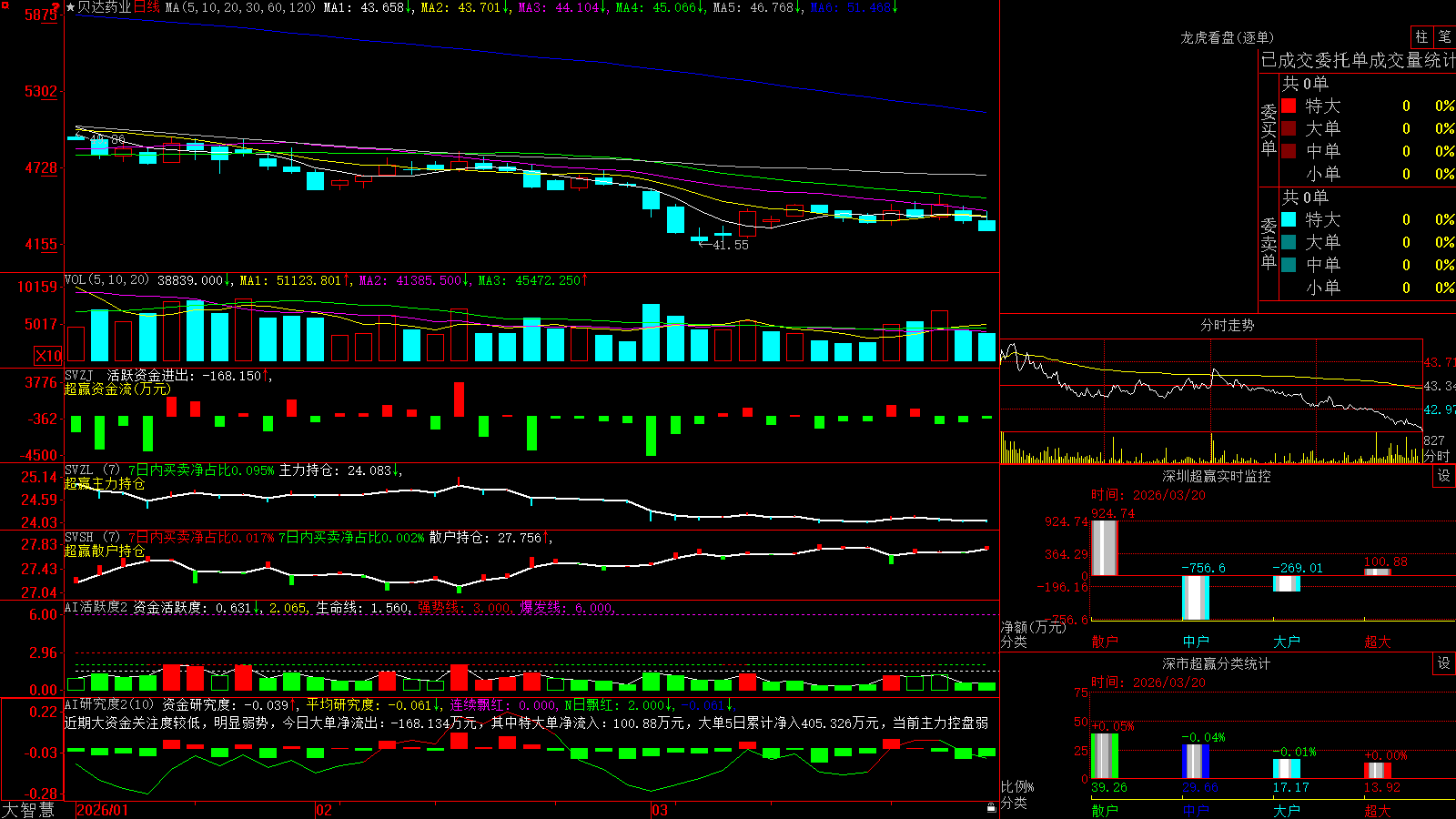Click the 03 month marker on timeline

660,810
